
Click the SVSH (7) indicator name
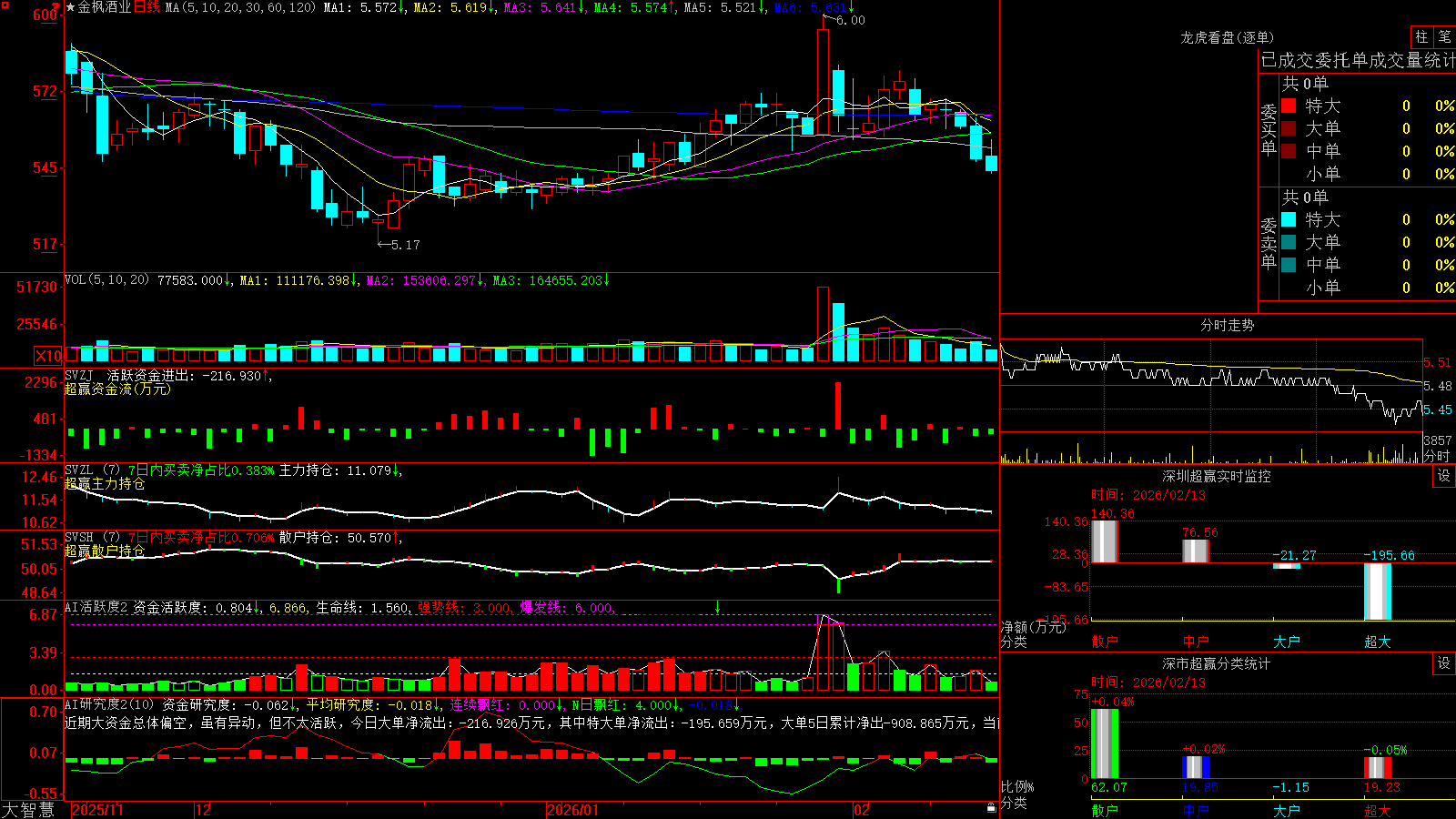pyautogui.click(x=92, y=538)
